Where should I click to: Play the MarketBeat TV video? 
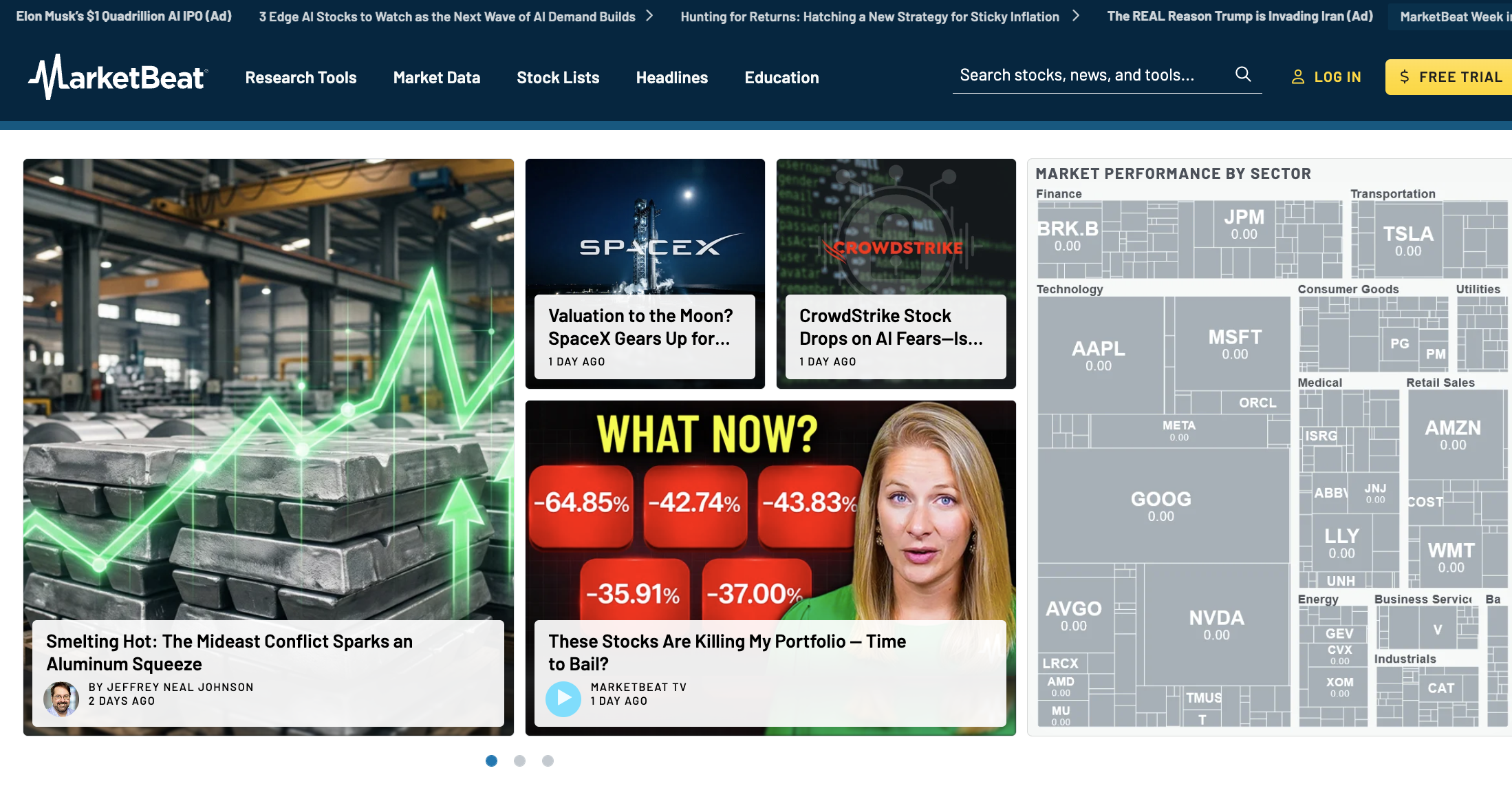(x=563, y=698)
